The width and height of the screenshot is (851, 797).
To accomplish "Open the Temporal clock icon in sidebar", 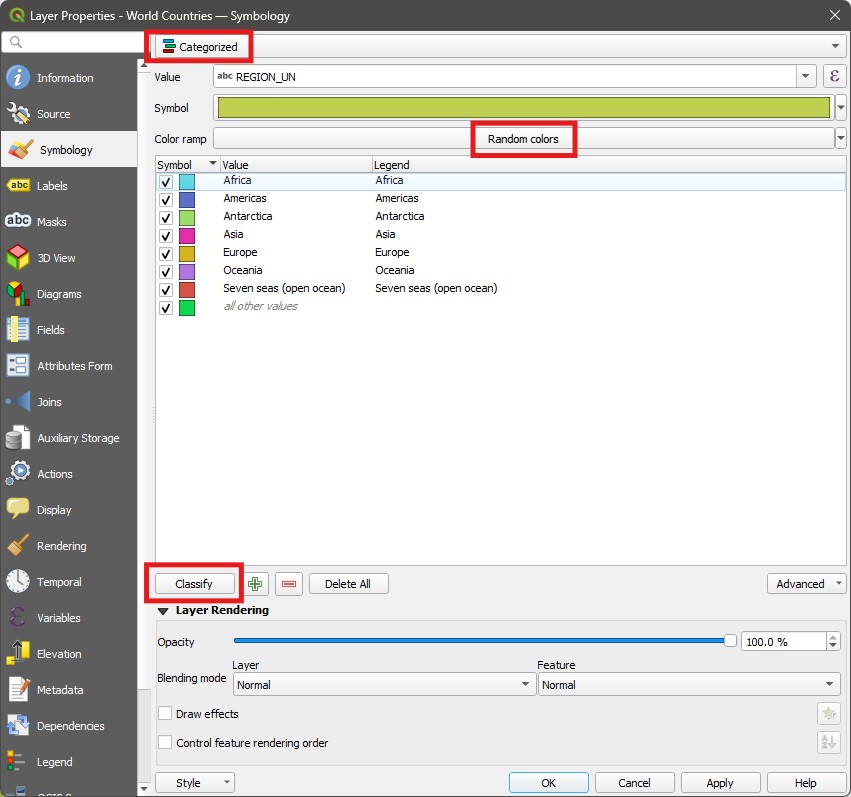I will point(18,582).
